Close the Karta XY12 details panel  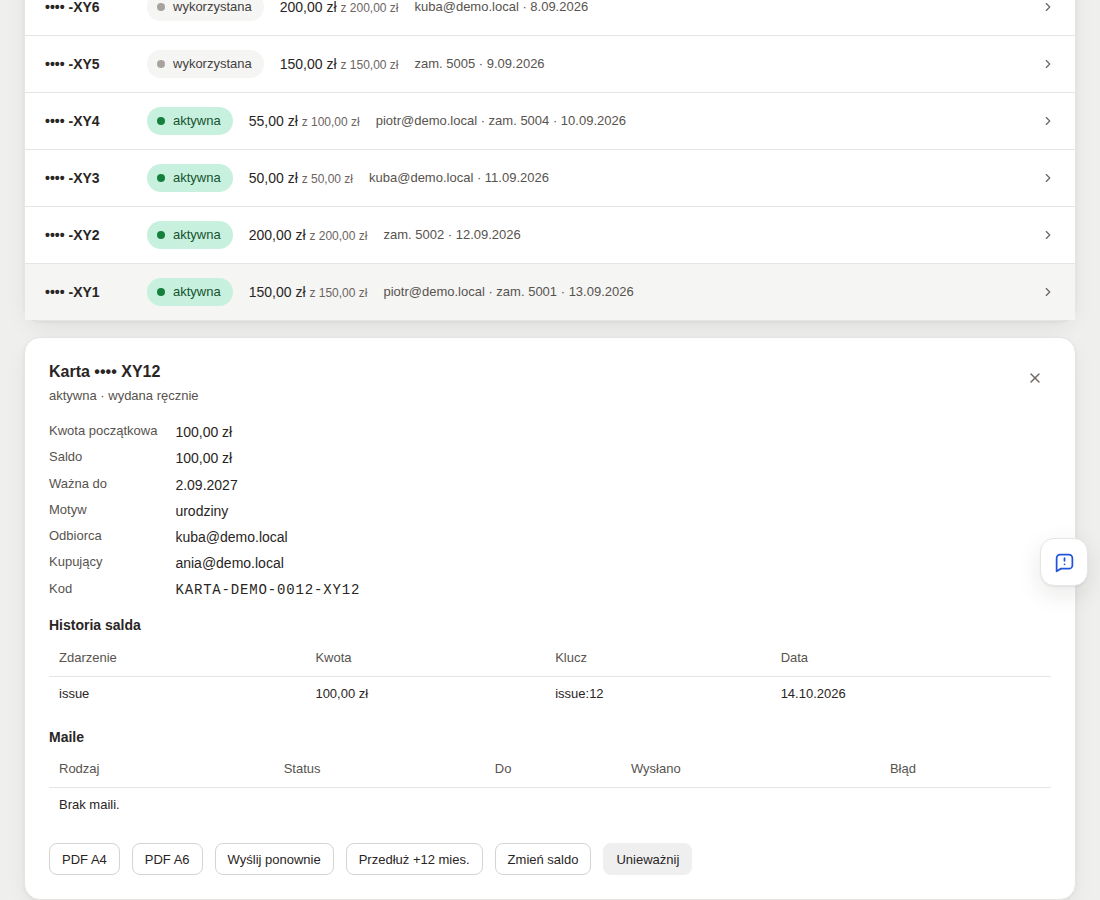(1035, 378)
